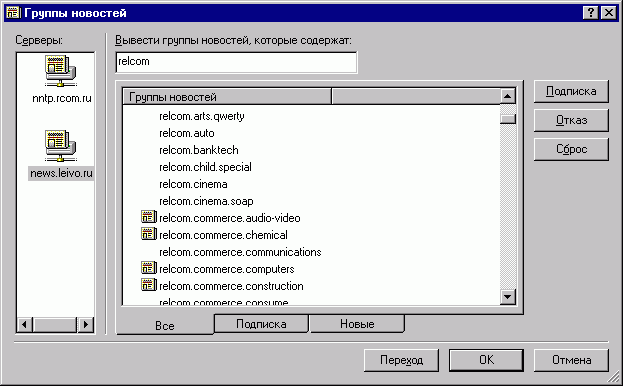Click the Группы новостей column header

(227, 96)
